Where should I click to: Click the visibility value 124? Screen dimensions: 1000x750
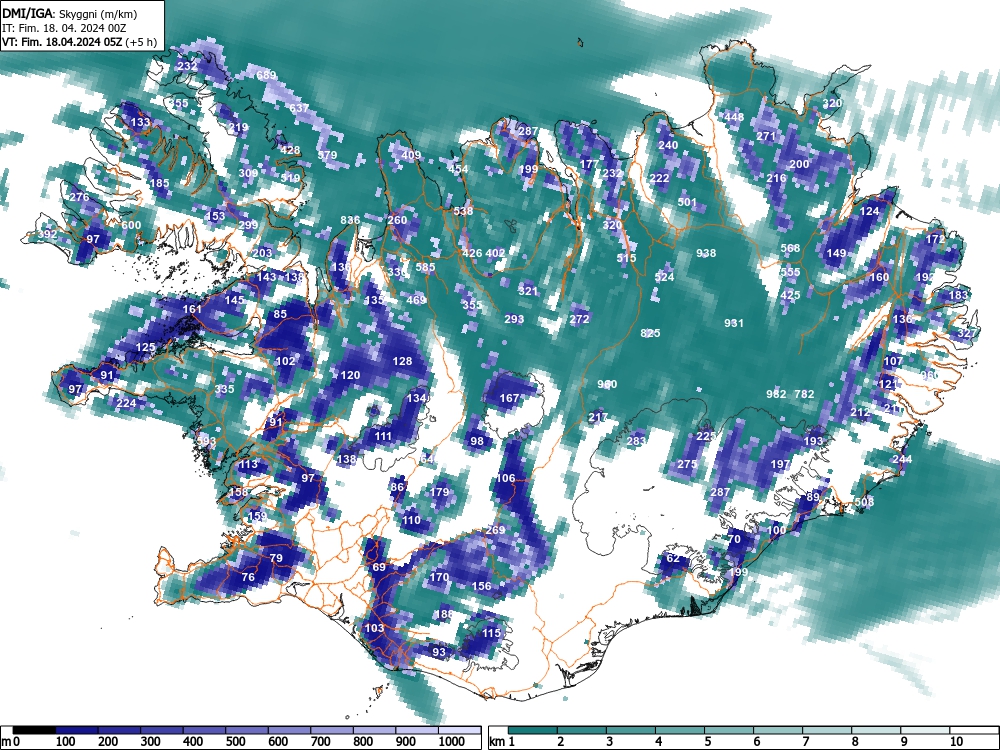tap(870, 211)
